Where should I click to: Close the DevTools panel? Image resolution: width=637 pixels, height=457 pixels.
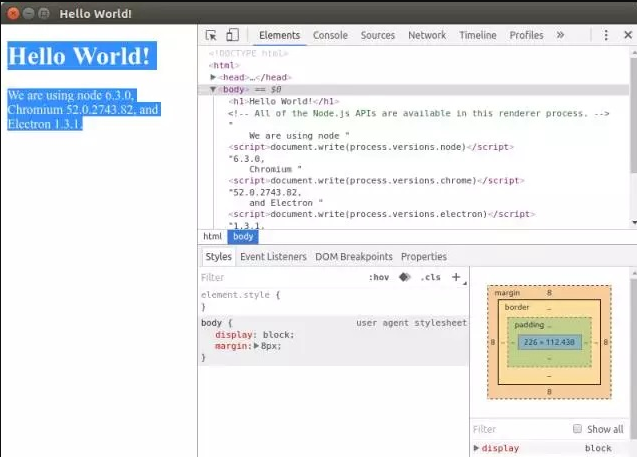coord(628,35)
